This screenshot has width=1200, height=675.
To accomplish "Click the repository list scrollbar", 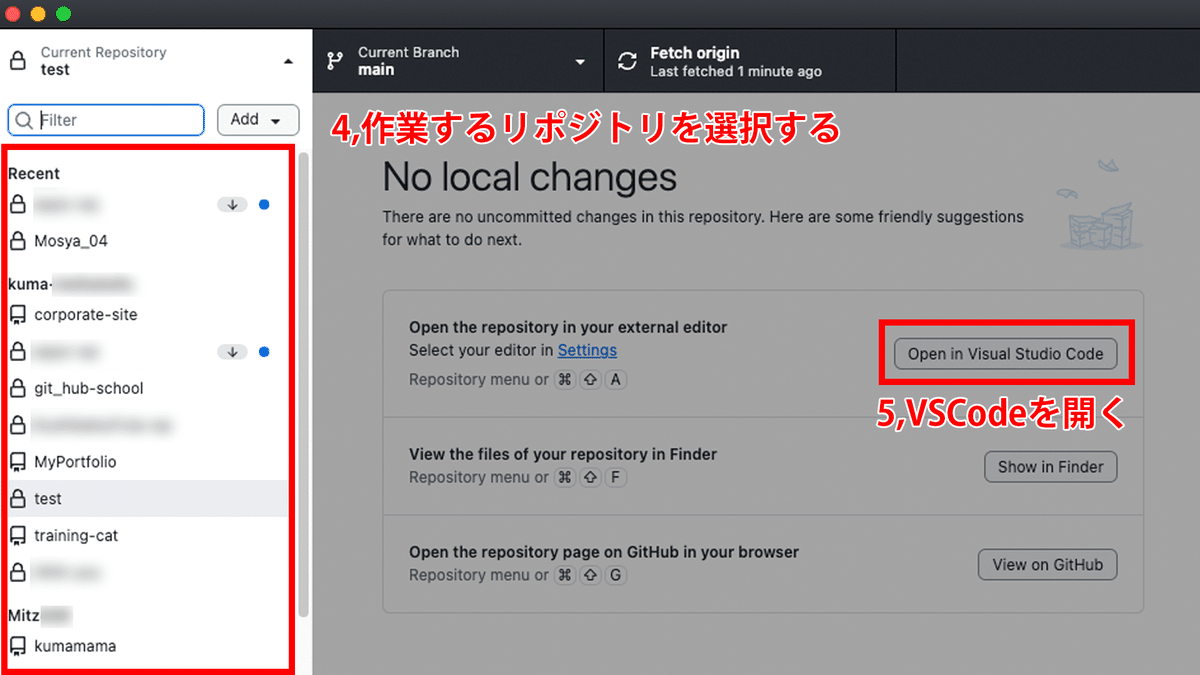I will tap(304, 385).
